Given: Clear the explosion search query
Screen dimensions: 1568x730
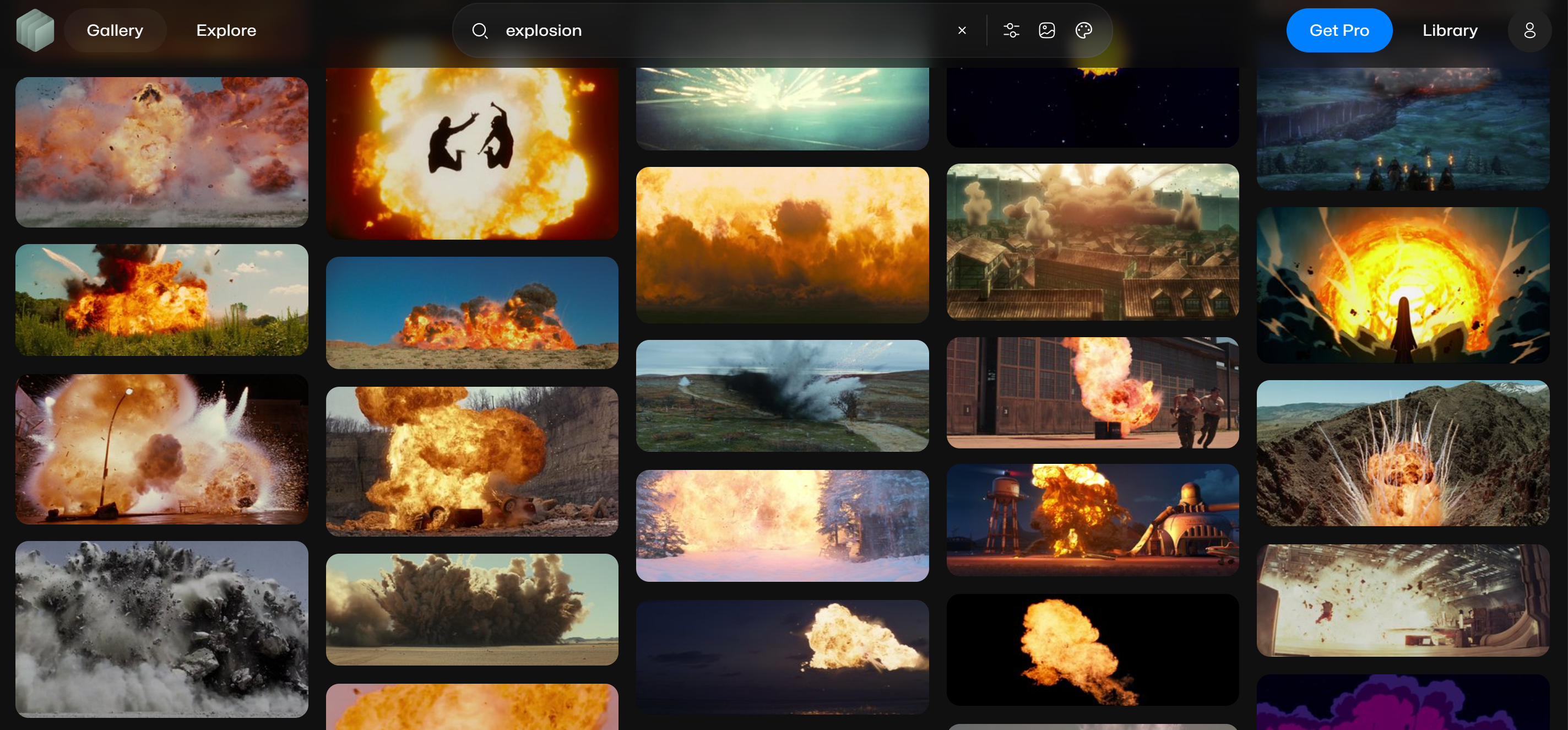Looking at the screenshot, I should pyautogui.click(x=962, y=30).
